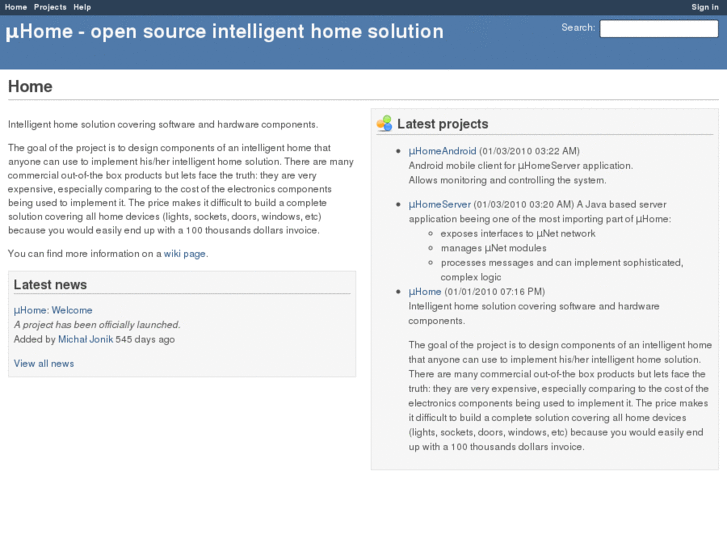
Task: View author Michał Jonik's profile
Action: tap(85, 339)
